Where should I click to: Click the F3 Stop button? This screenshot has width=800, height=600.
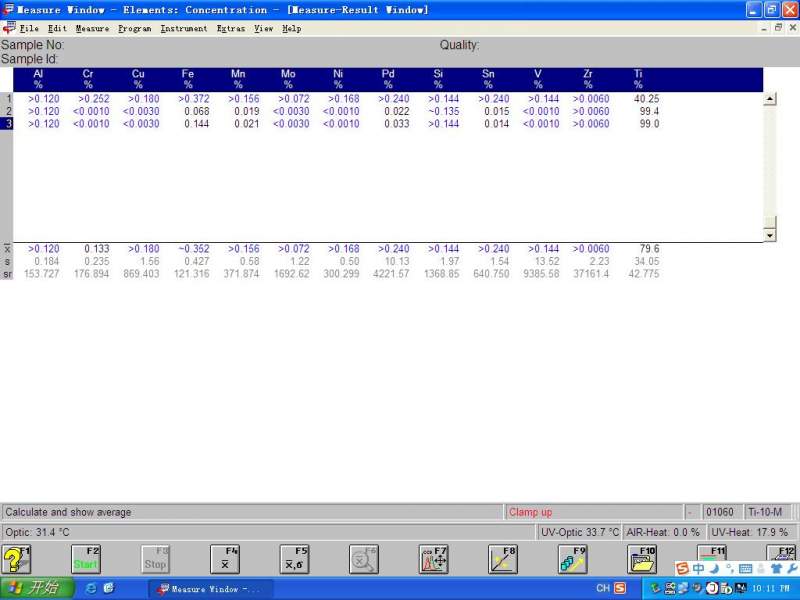point(155,560)
